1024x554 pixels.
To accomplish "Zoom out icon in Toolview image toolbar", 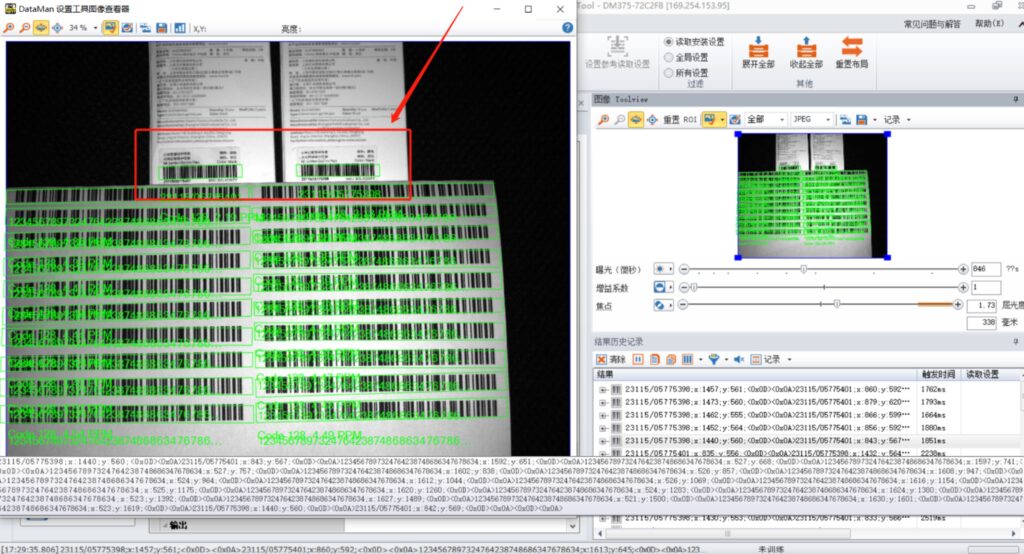I will pos(619,120).
